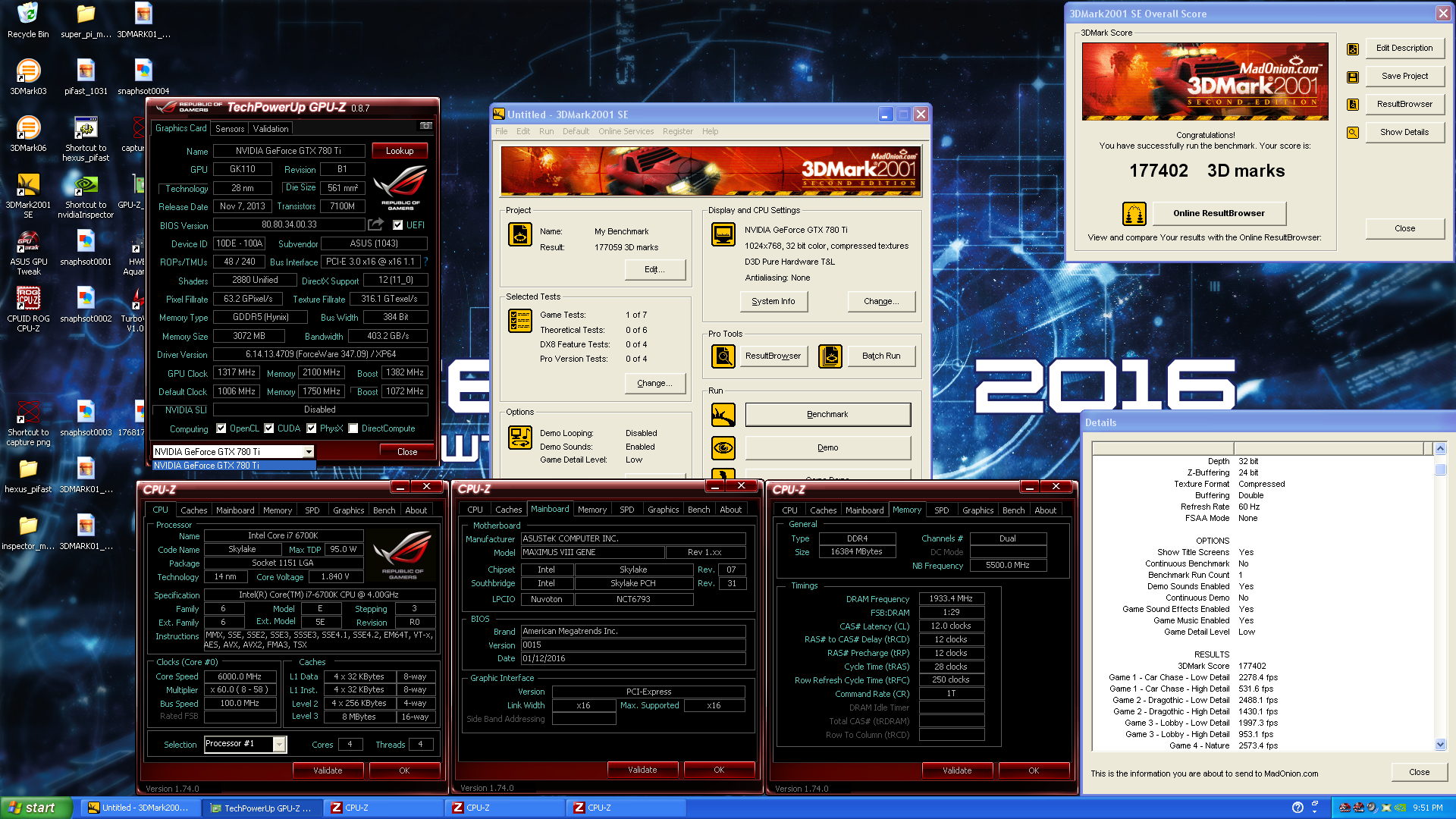Open the Shortcut to nvidiaInspector icon
The height and width of the screenshot is (819, 1456).
pyautogui.click(x=86, y=196)
